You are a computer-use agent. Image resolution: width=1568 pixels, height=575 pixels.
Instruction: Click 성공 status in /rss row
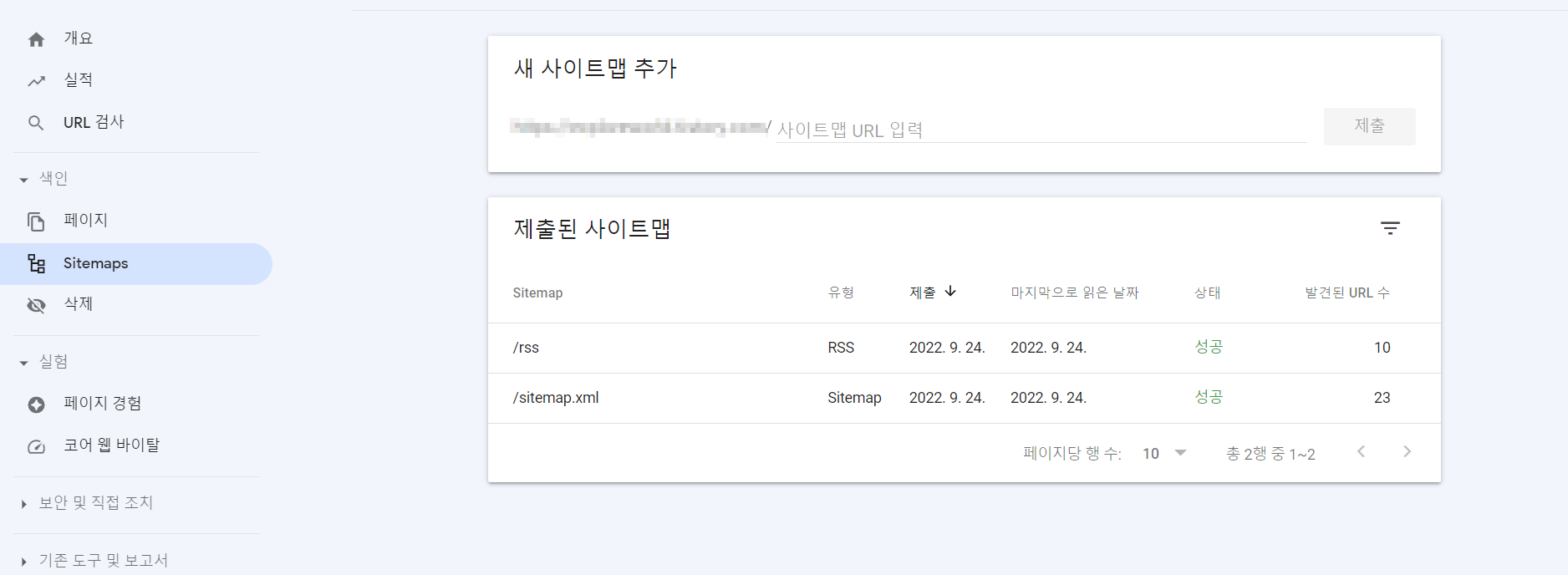[1209, 347]
